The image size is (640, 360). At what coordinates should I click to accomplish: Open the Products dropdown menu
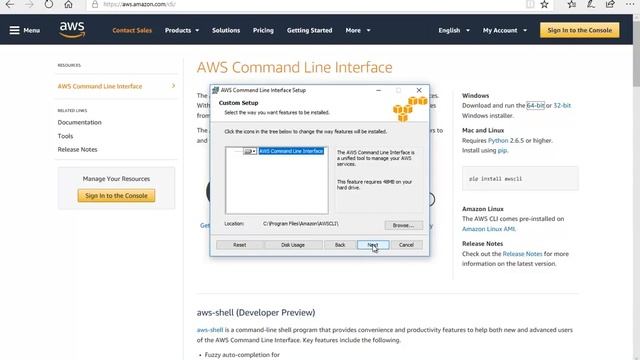[182, 30]
